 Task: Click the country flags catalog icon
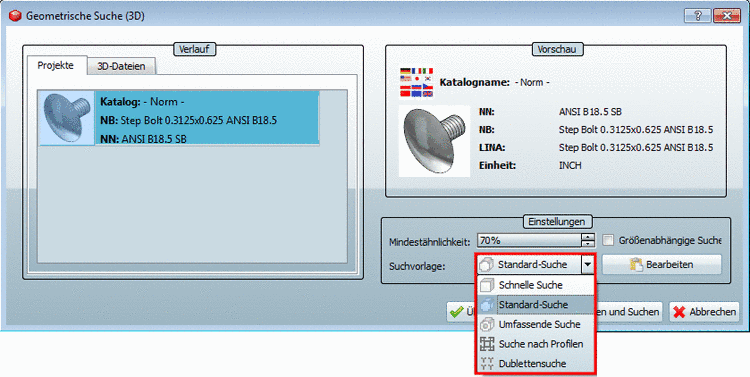click(x=416, y=82)
